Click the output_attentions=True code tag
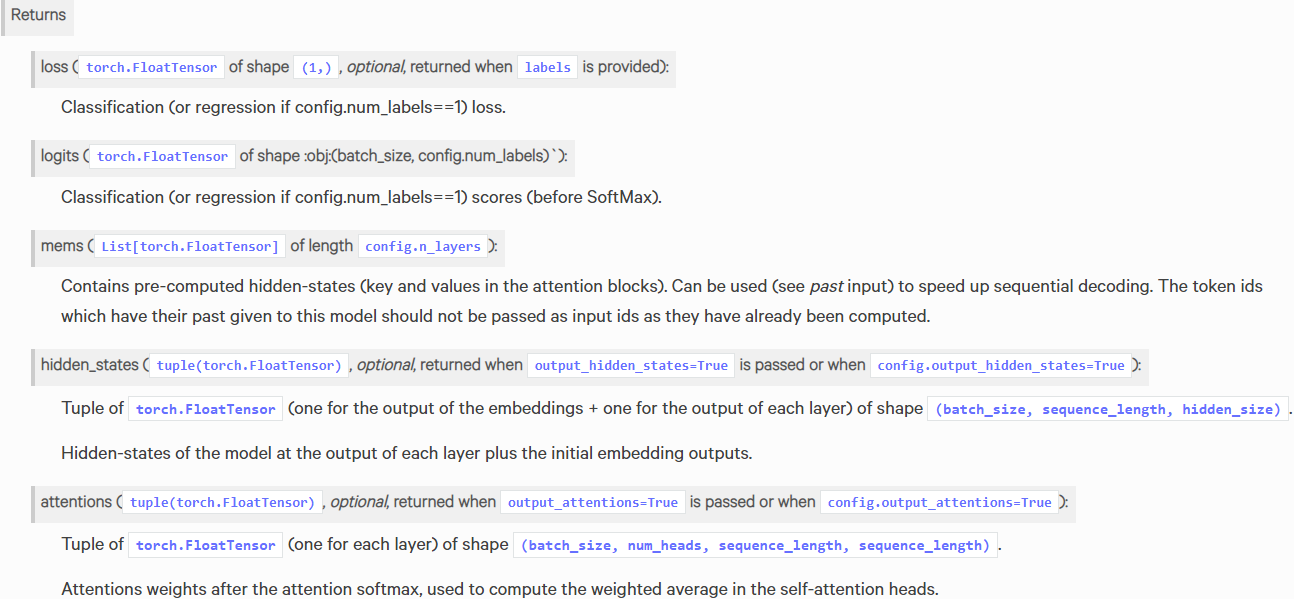Viewport: 1294px width, 599px height. [x=593, y=502]
